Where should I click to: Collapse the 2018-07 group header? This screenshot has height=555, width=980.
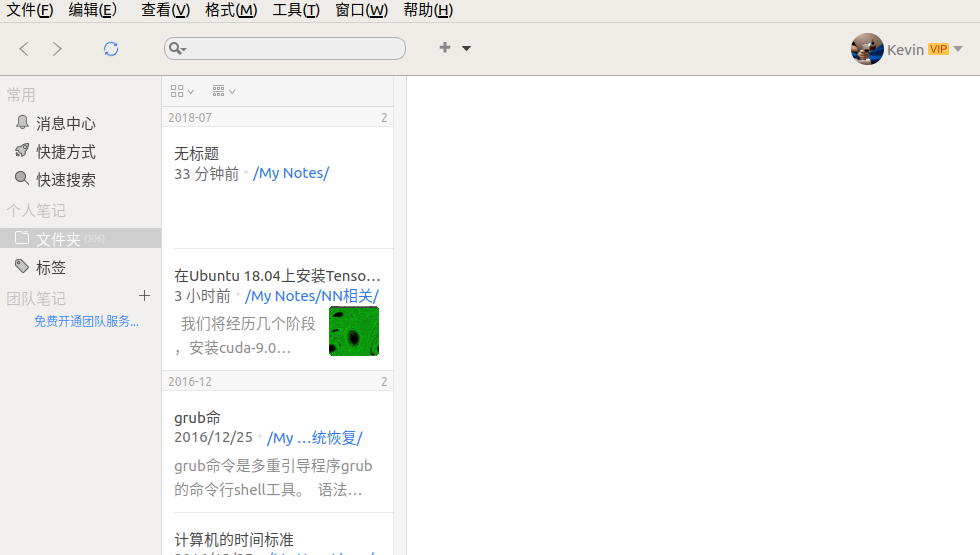click(x=278, y=117)
